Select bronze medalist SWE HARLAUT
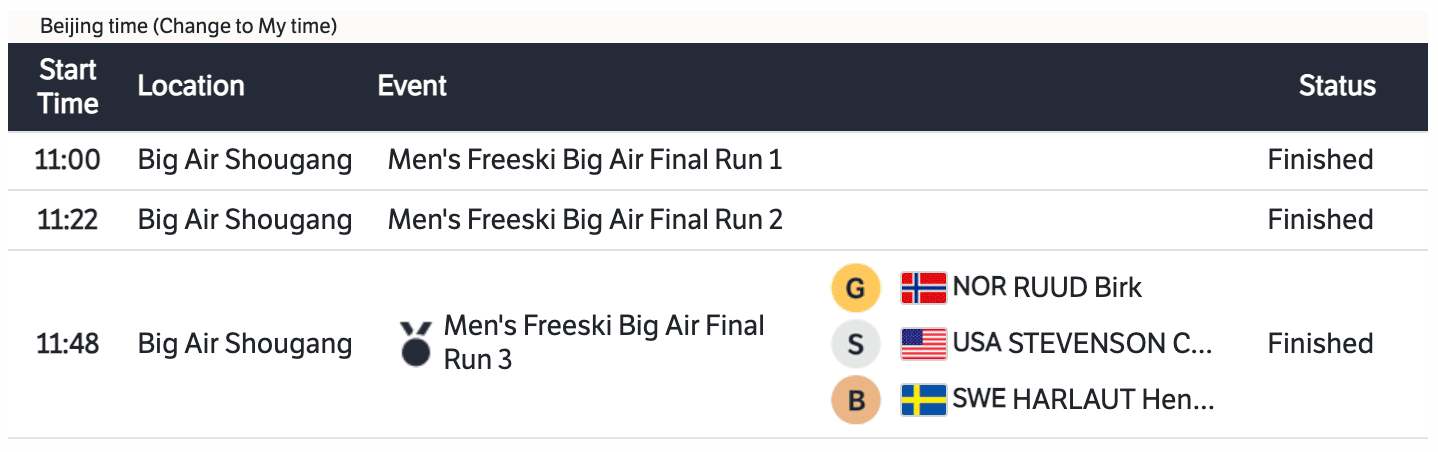 point(1083,400)
